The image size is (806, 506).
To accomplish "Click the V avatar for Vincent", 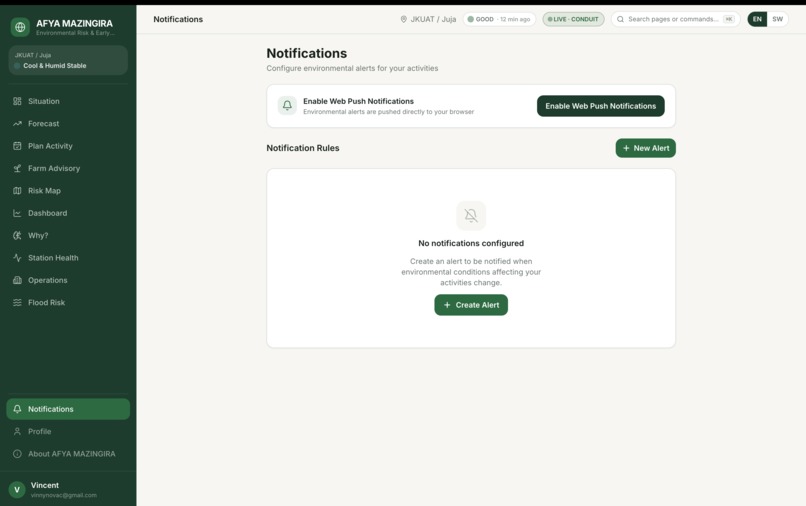I will tap(17, 490).
